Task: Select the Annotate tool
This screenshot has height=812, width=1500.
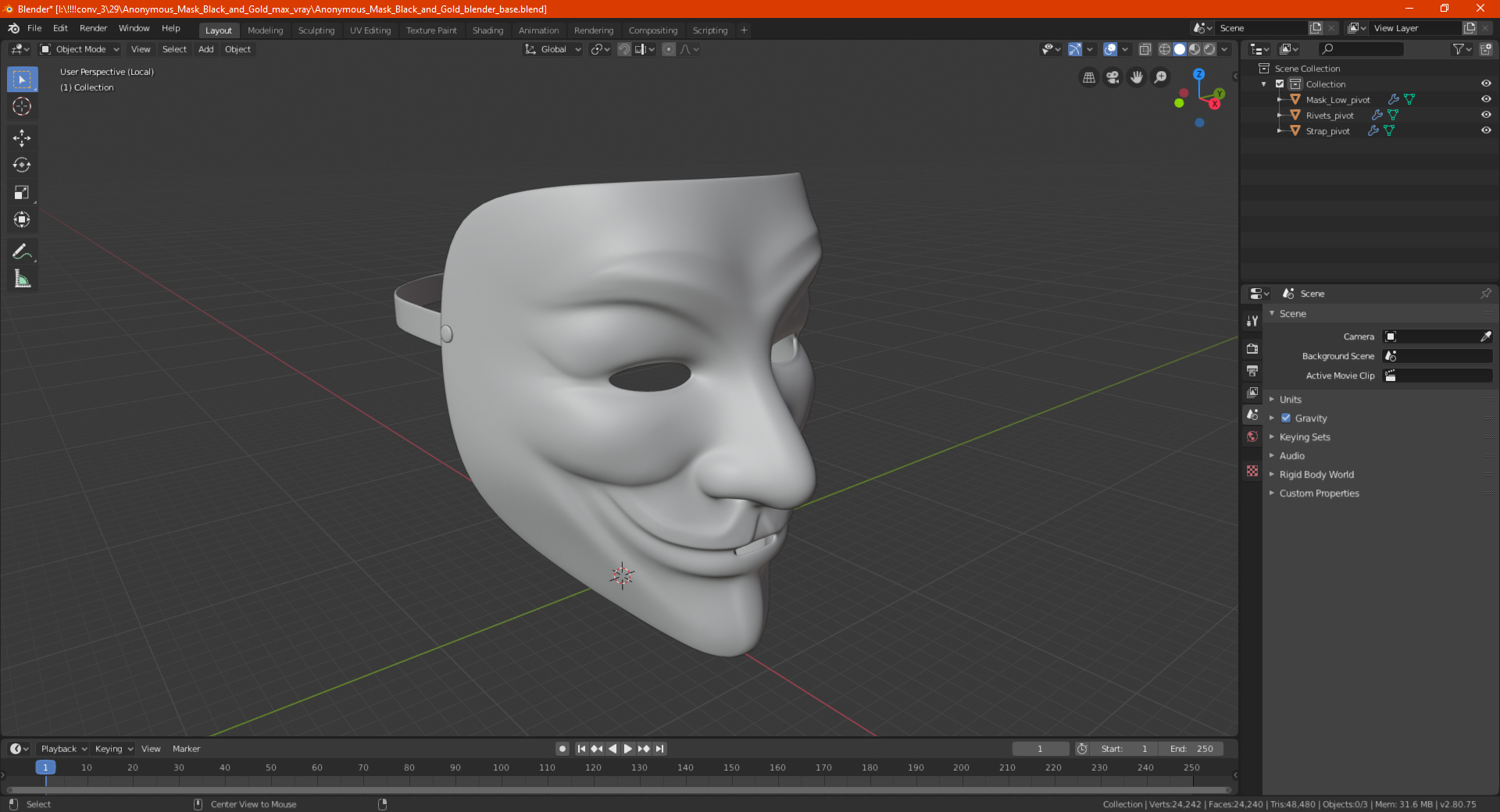Action: point(22,251)
